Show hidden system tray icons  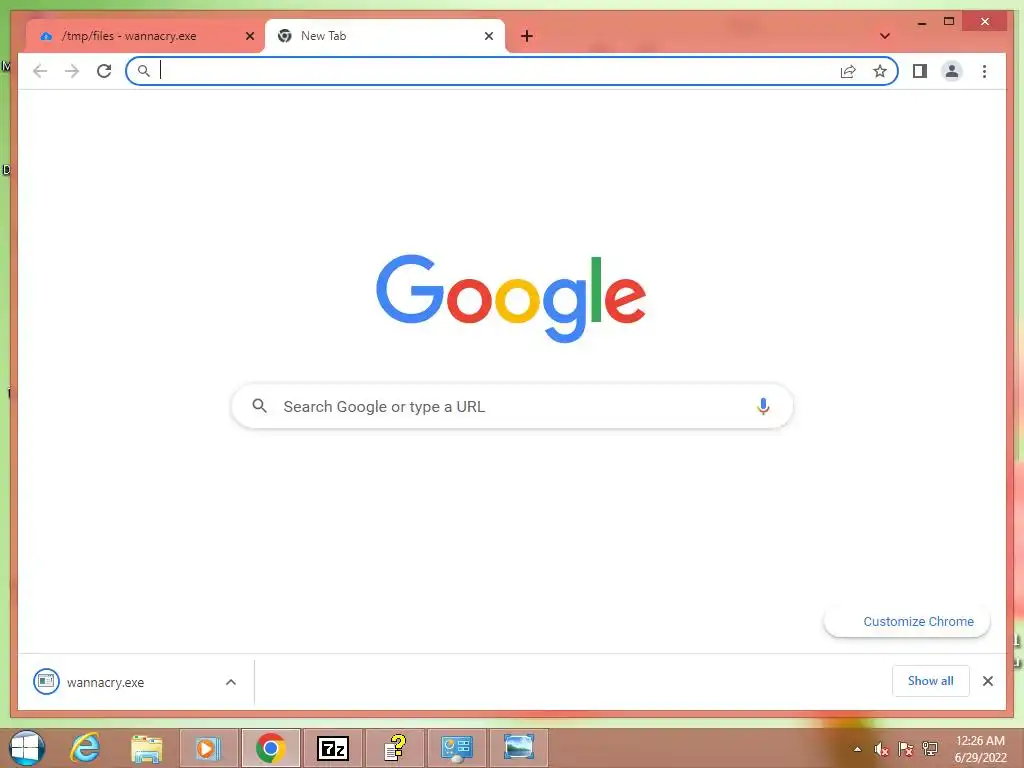tap(857, 749)
